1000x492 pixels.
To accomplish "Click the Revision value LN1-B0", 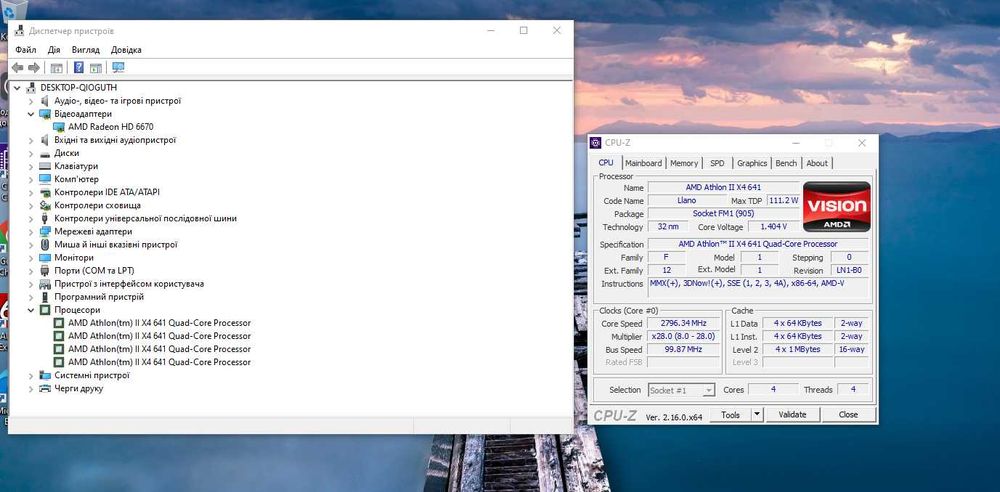I will 848,271.
